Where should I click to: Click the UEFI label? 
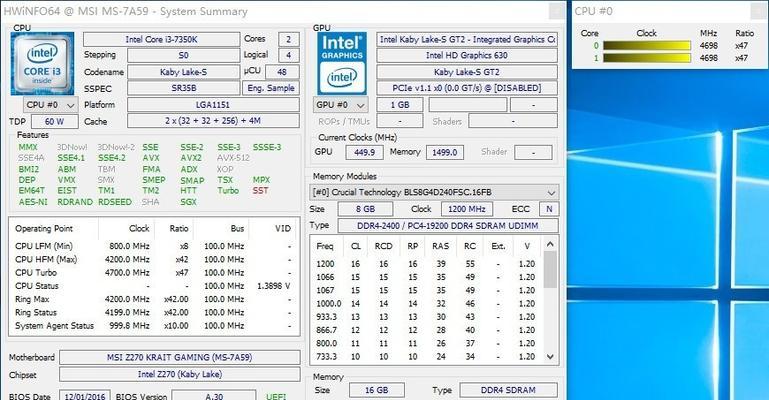tap(276, 396)
